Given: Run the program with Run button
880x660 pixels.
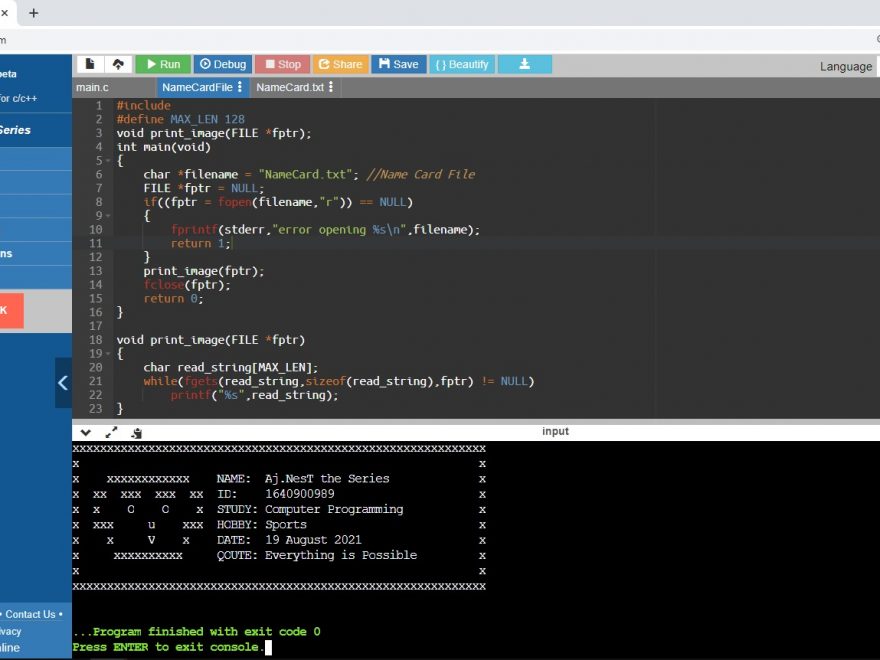Looking at the screenshot, I should coord(162,64).
